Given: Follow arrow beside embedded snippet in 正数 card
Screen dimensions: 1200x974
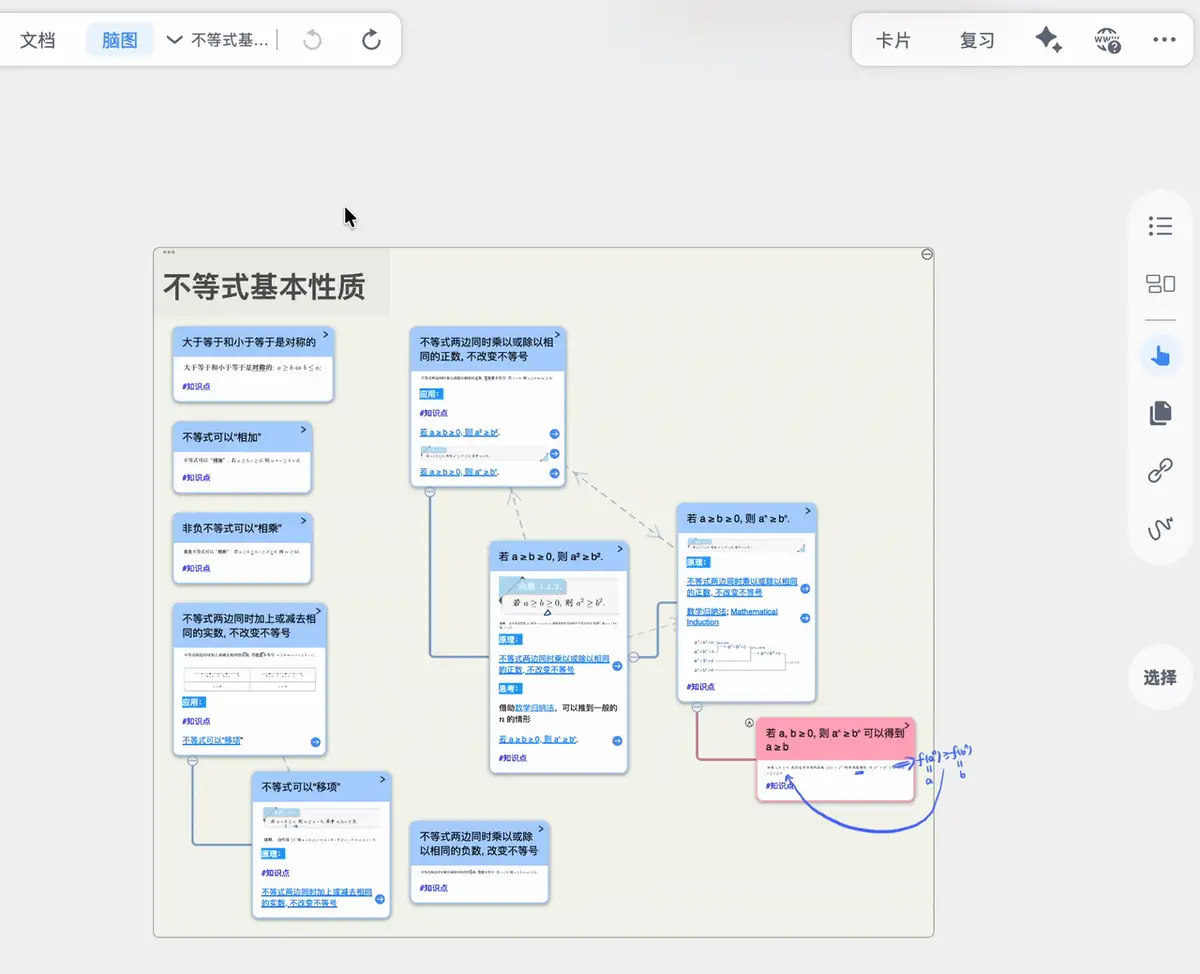Looking at the screenshot, I should (554, 453).
